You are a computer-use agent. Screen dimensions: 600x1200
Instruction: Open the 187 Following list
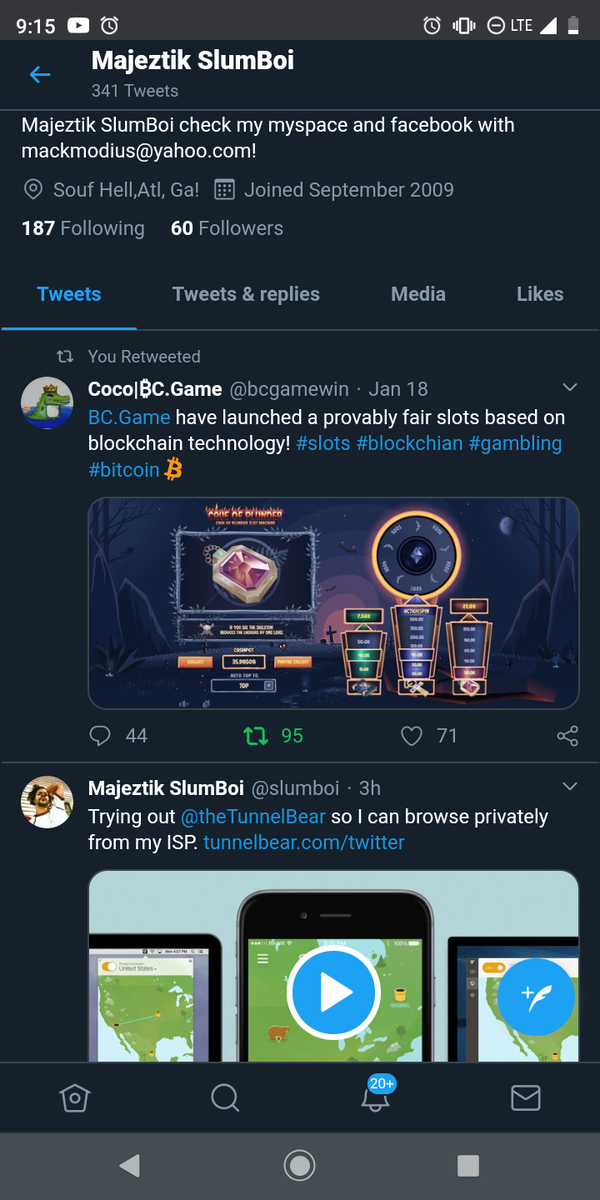click(x=83, y=228)
